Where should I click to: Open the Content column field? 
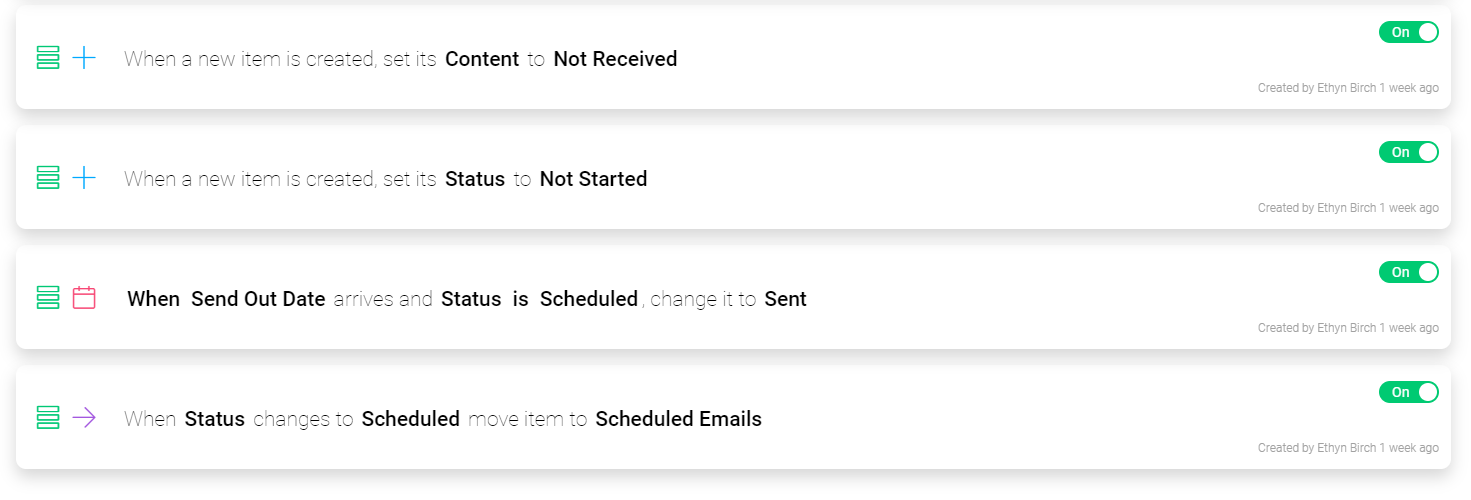tap(482, 59)
